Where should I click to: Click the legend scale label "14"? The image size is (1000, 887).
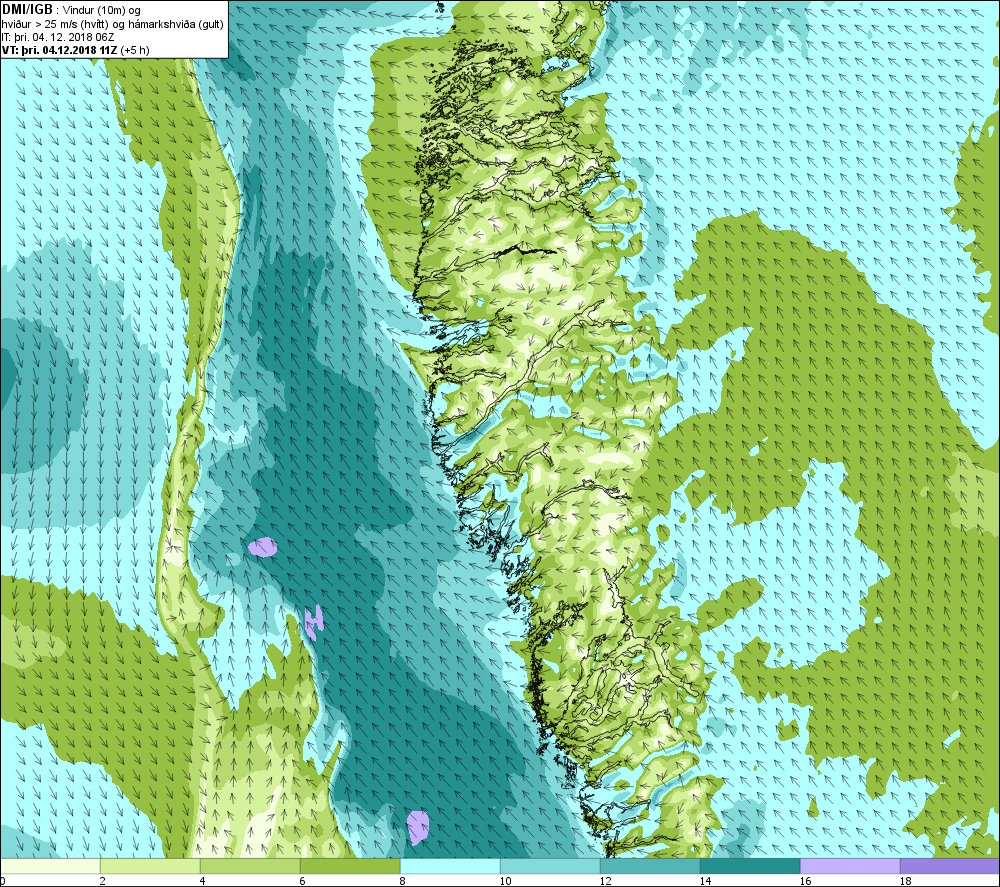[x=705, y=881]
